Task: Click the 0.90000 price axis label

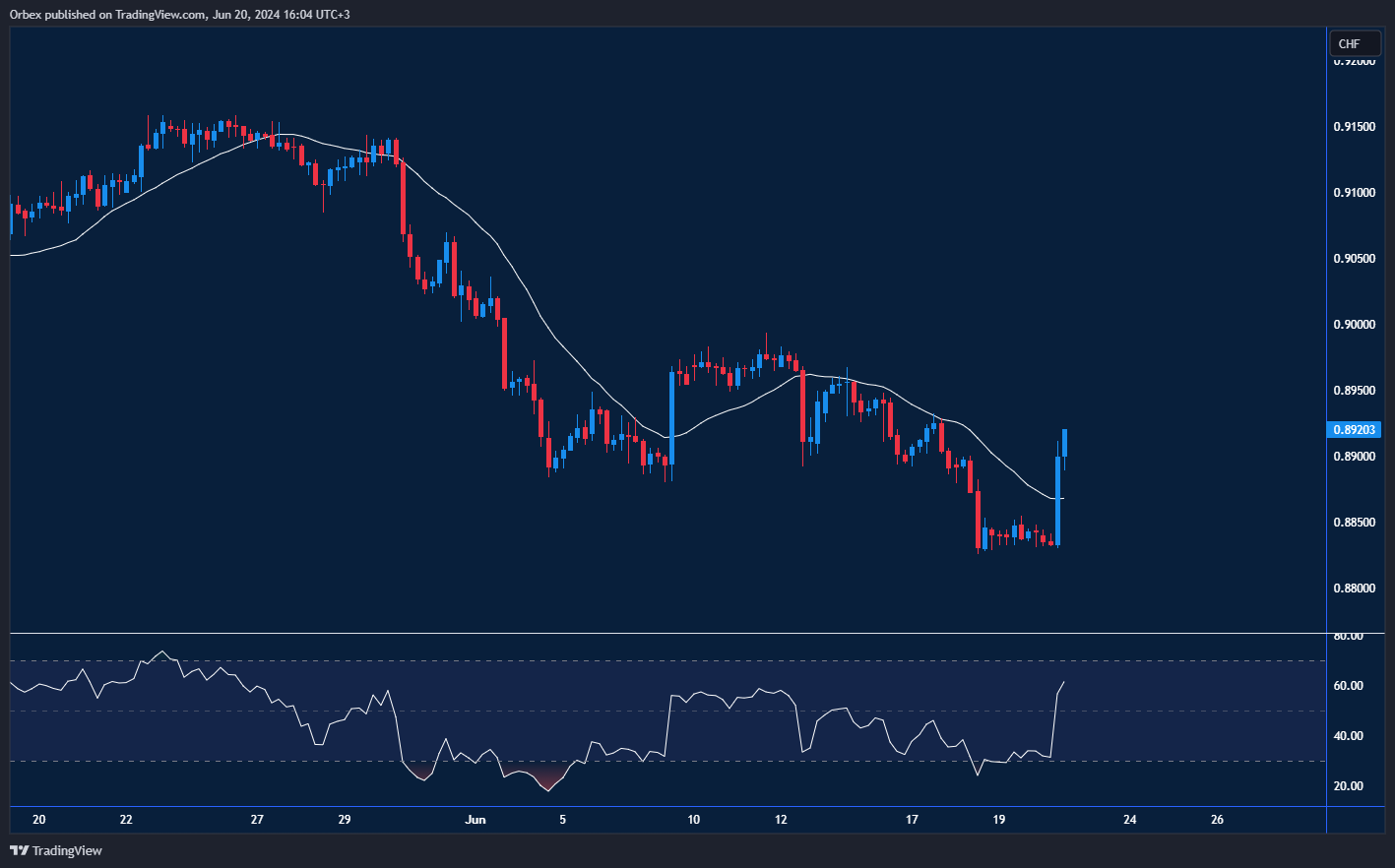Action: [x=1355, y=325]
